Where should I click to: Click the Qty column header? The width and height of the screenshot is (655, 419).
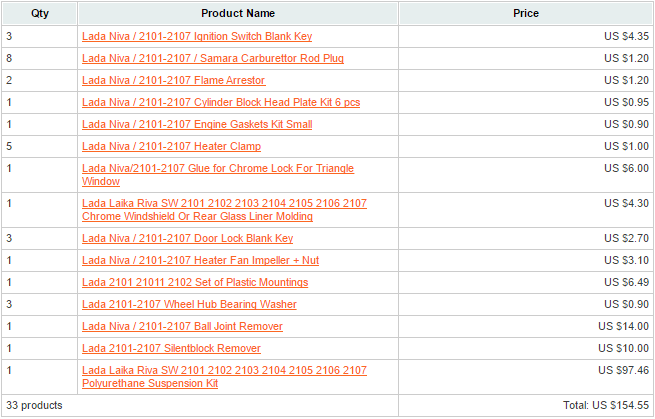pyautogui.click(x=39, y=13)
